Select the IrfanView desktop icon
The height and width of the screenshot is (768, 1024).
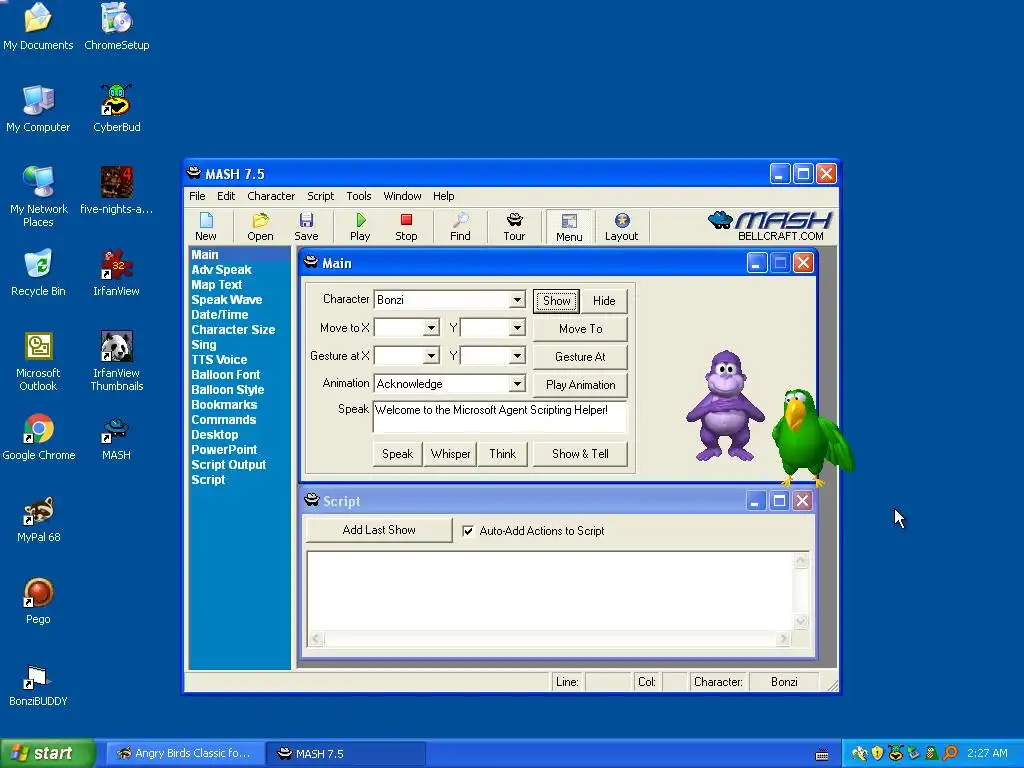click(x=116, y=272)
